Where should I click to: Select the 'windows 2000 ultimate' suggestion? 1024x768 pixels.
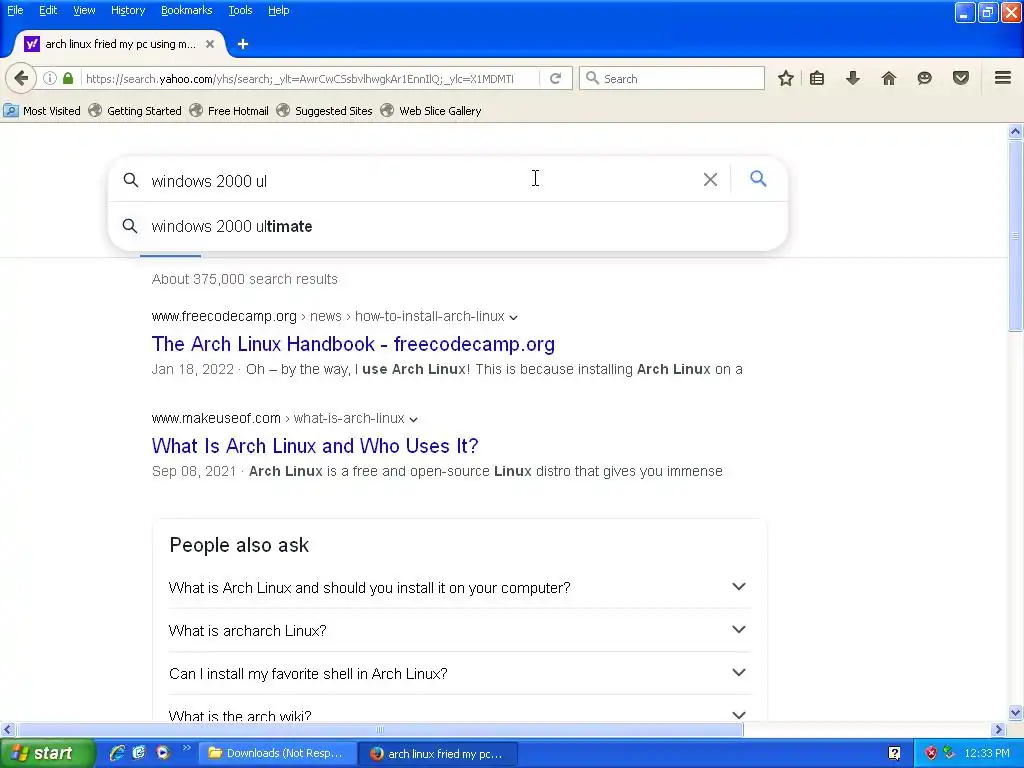[x=448, y=226]
